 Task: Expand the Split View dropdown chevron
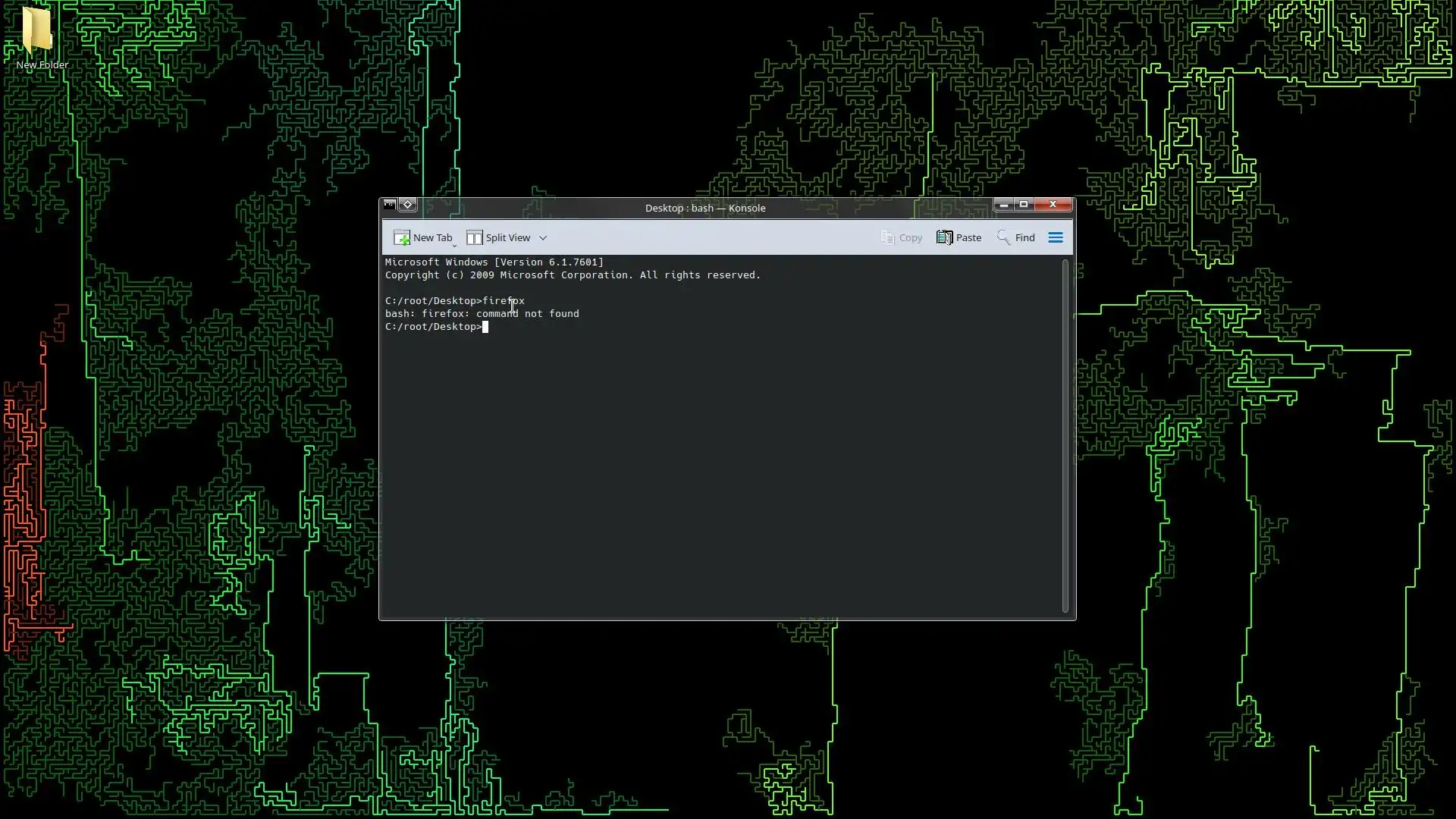543,237
